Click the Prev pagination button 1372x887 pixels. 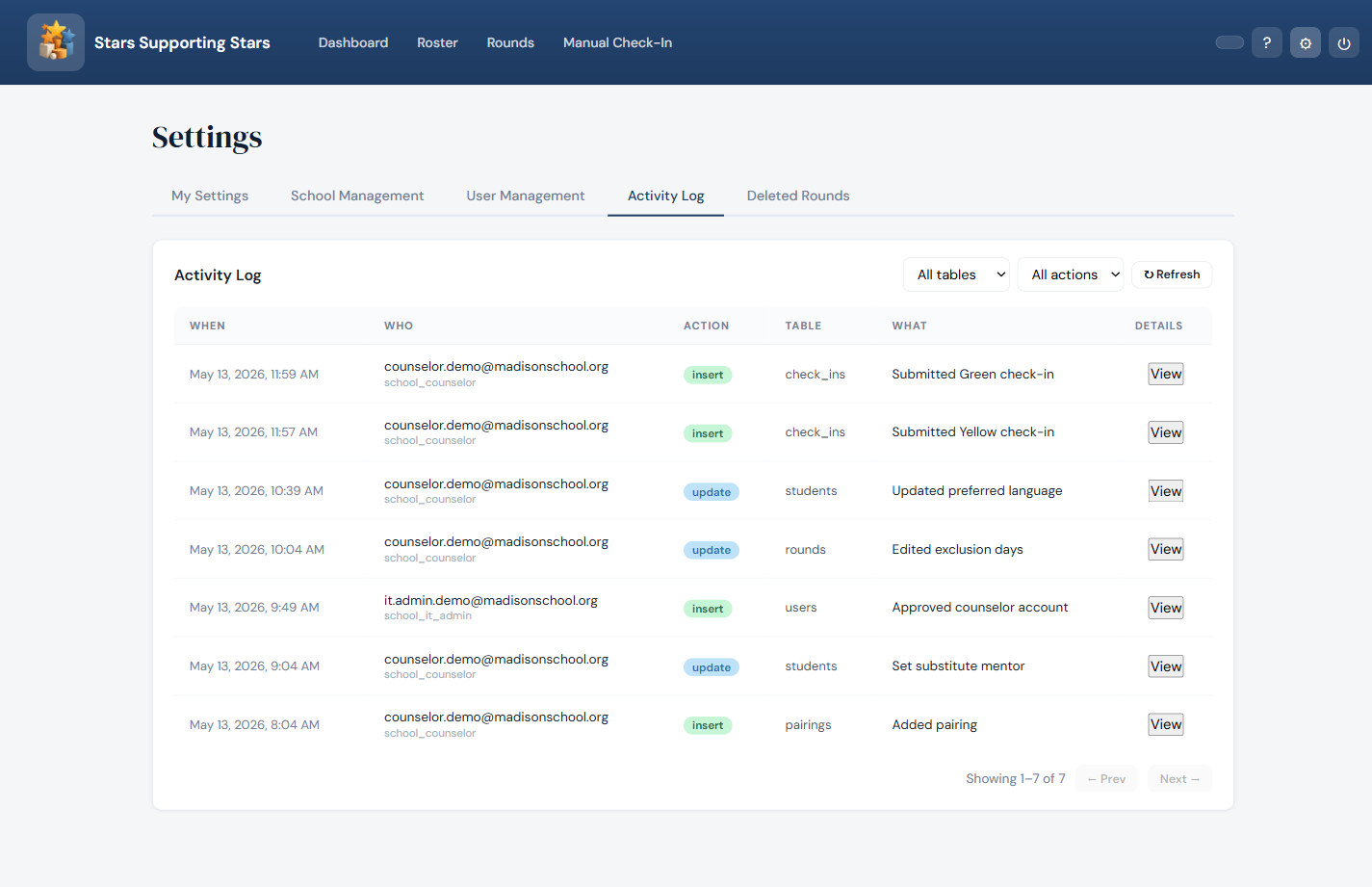coord(1106,778)
